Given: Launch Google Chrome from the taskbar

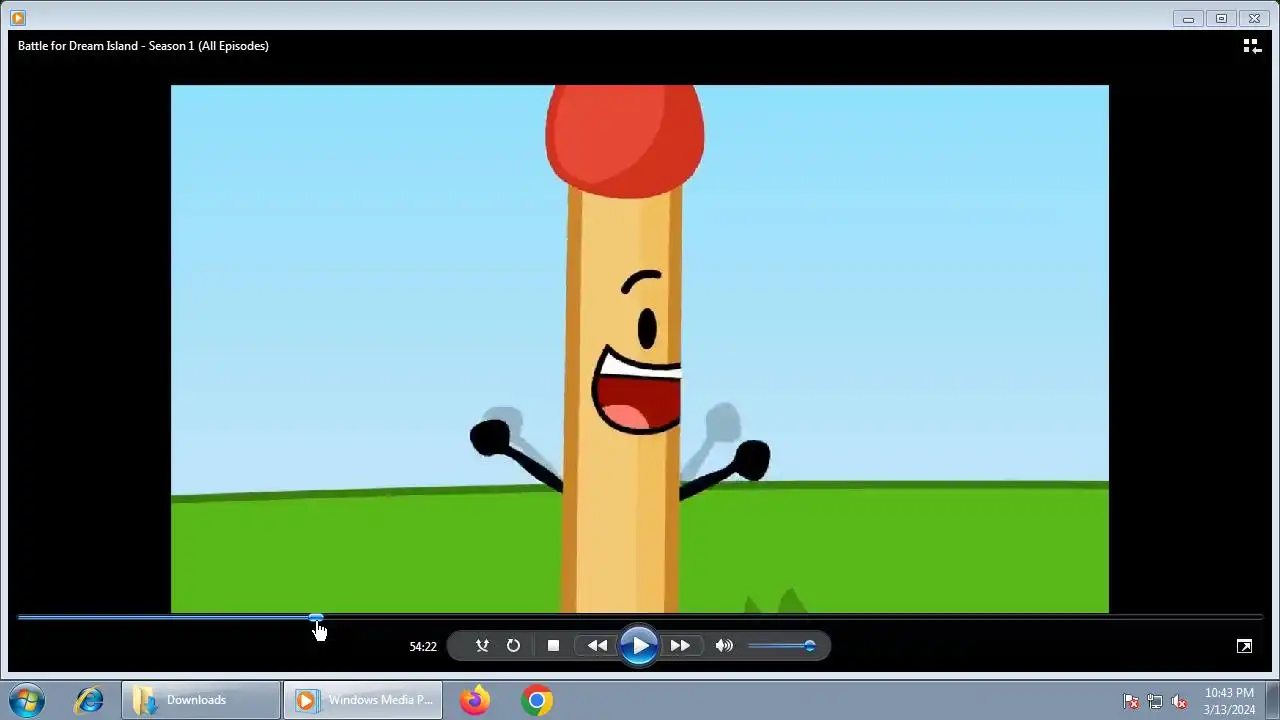Looking at the screenshot, I should pyautogui.click(x=537, y=700).
